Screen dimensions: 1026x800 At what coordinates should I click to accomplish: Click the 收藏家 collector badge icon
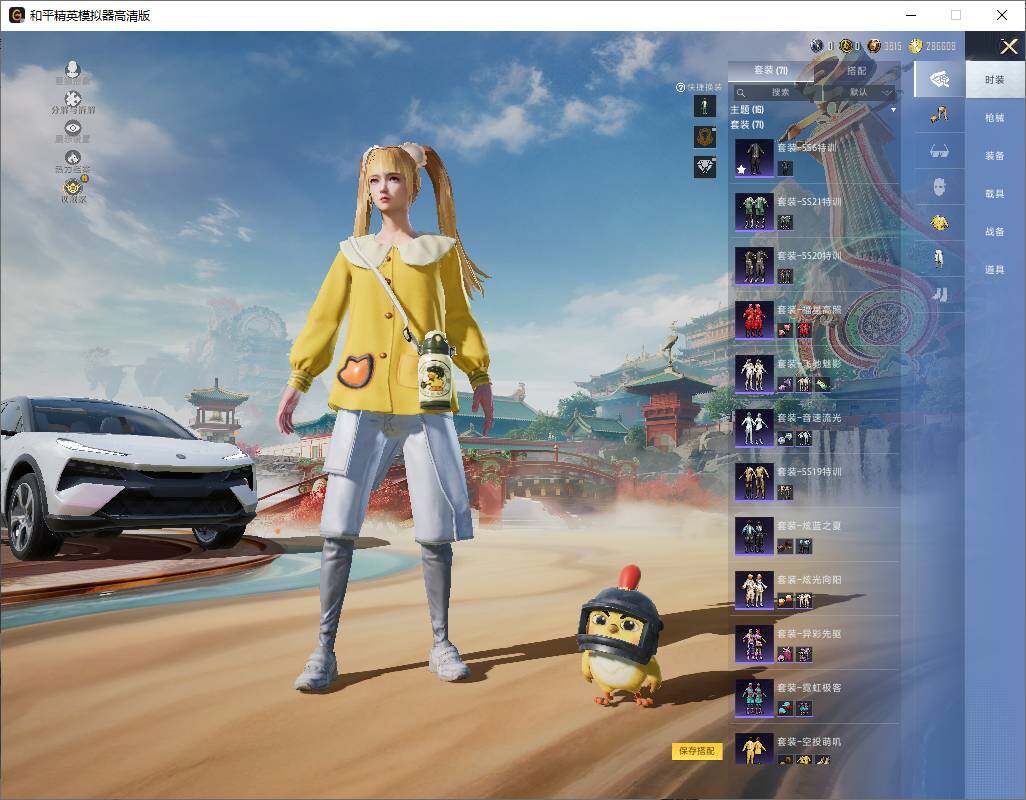[72, 187]
